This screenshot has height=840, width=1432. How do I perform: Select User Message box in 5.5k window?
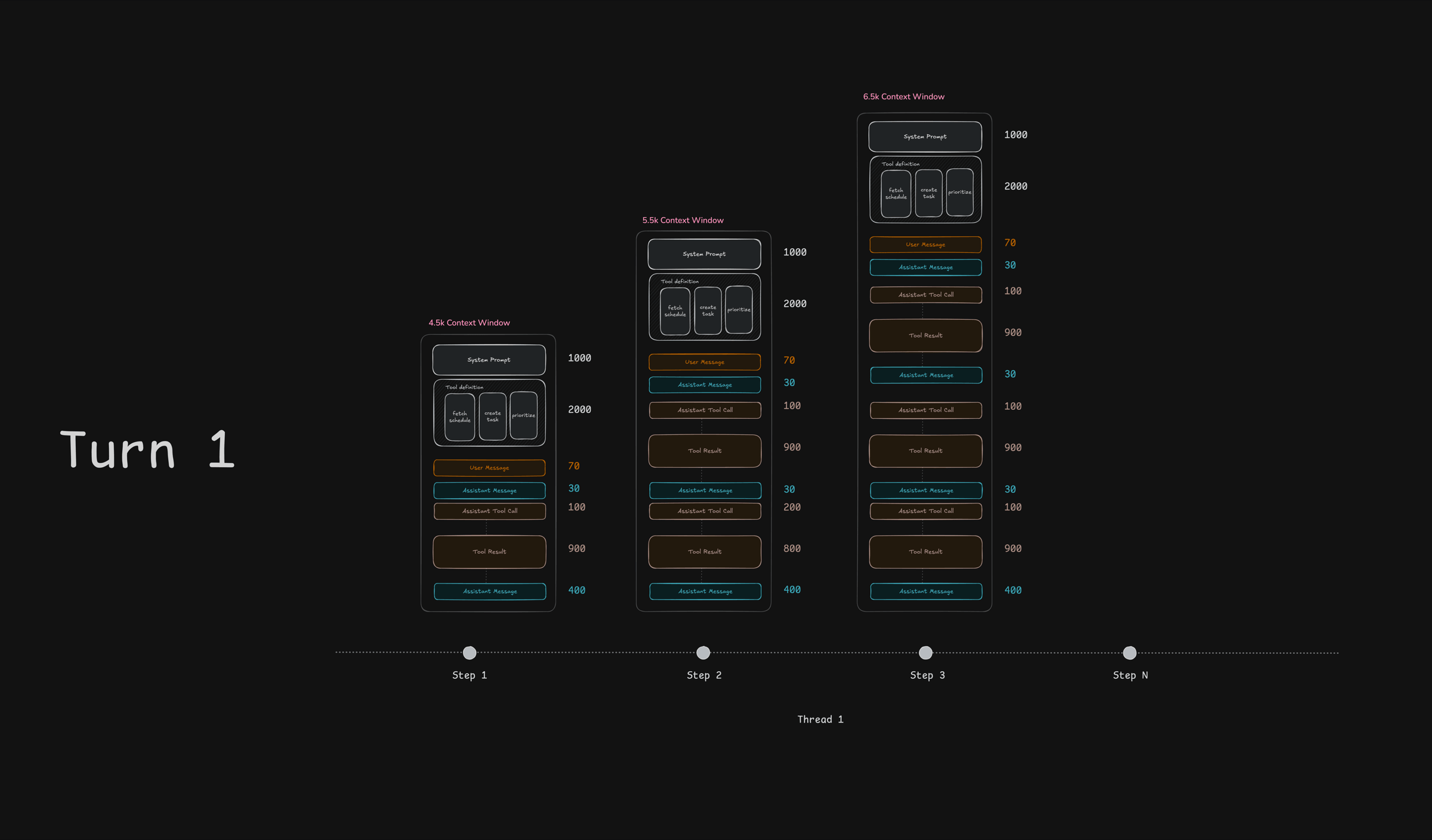pos(705,362)
